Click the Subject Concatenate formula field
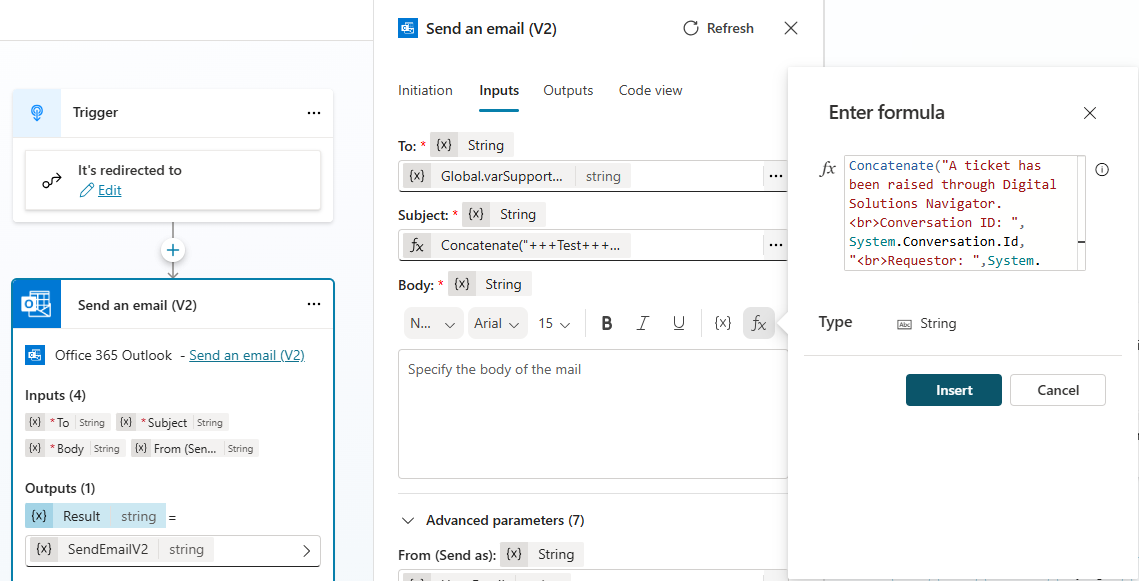1139x581 pixels. click(516, 245)
